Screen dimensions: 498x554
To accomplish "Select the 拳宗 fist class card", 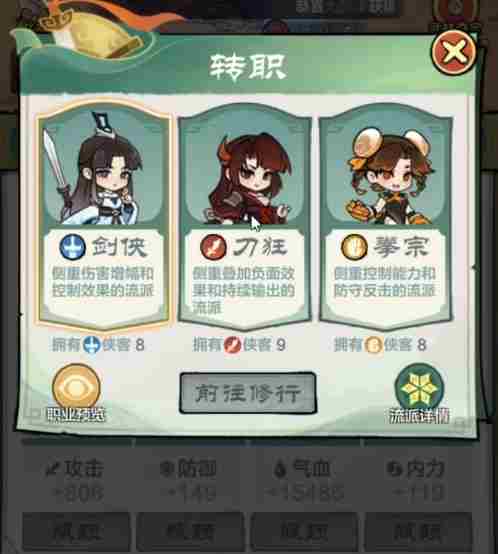I will [386, 216].
